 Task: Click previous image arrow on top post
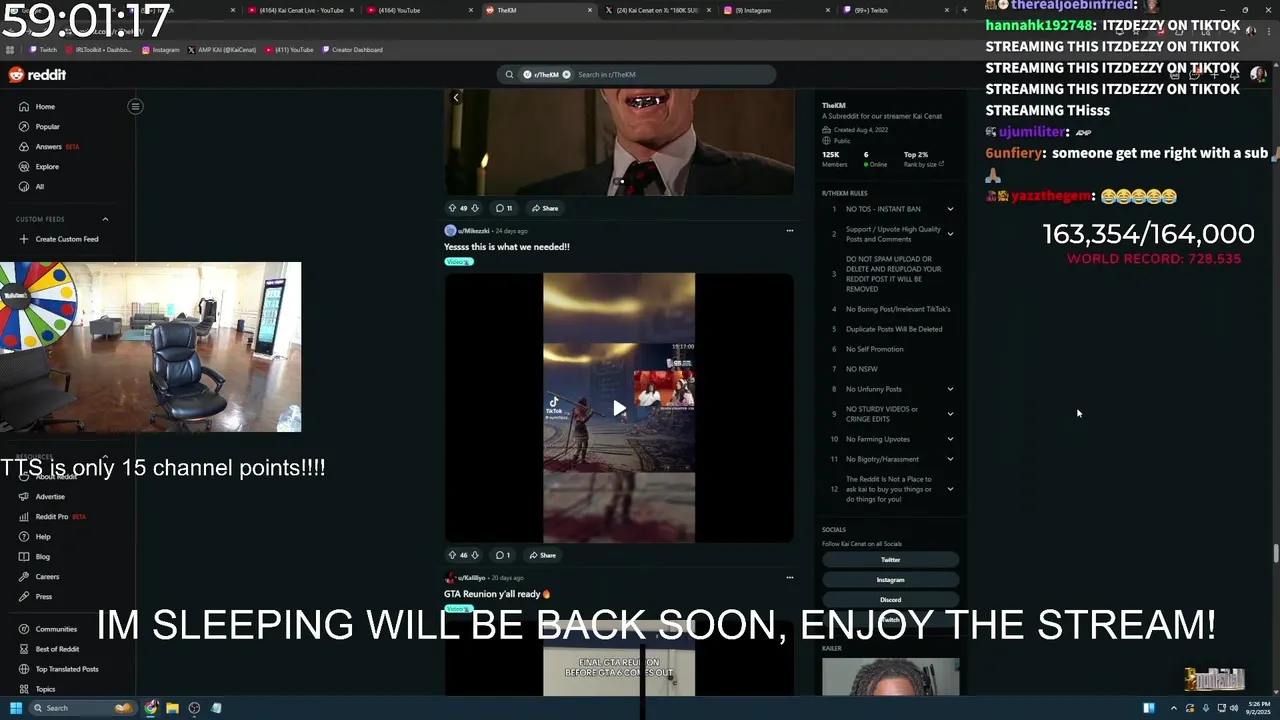point(456,98)
